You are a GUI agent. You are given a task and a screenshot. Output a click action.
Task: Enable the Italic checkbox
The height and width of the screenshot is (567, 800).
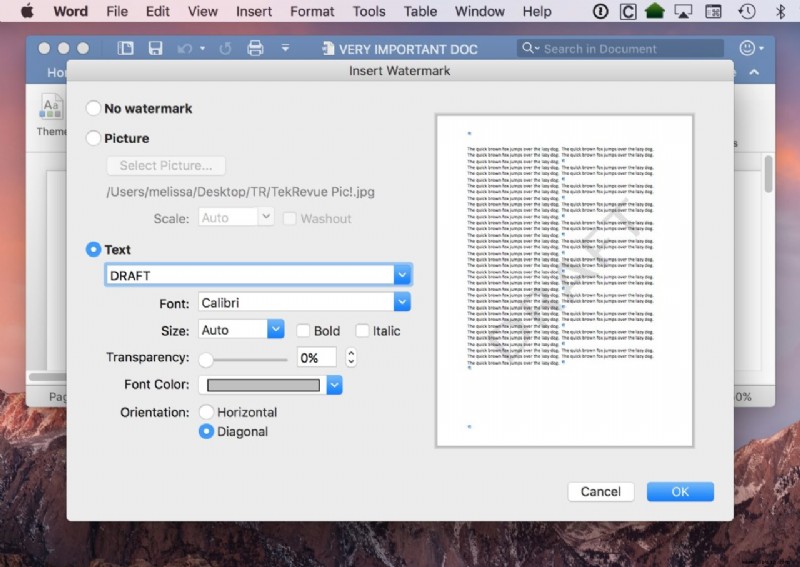(362, 331)
